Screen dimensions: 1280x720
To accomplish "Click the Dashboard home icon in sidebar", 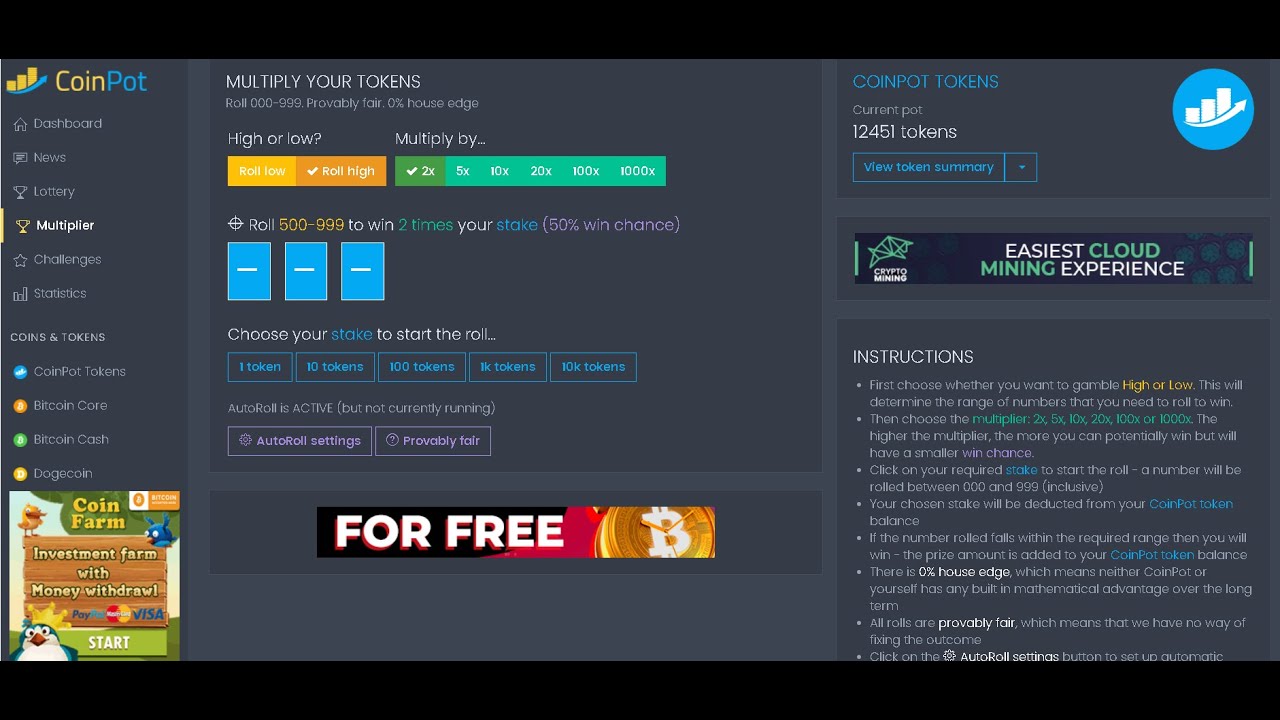I will click(x=20, y=124).
